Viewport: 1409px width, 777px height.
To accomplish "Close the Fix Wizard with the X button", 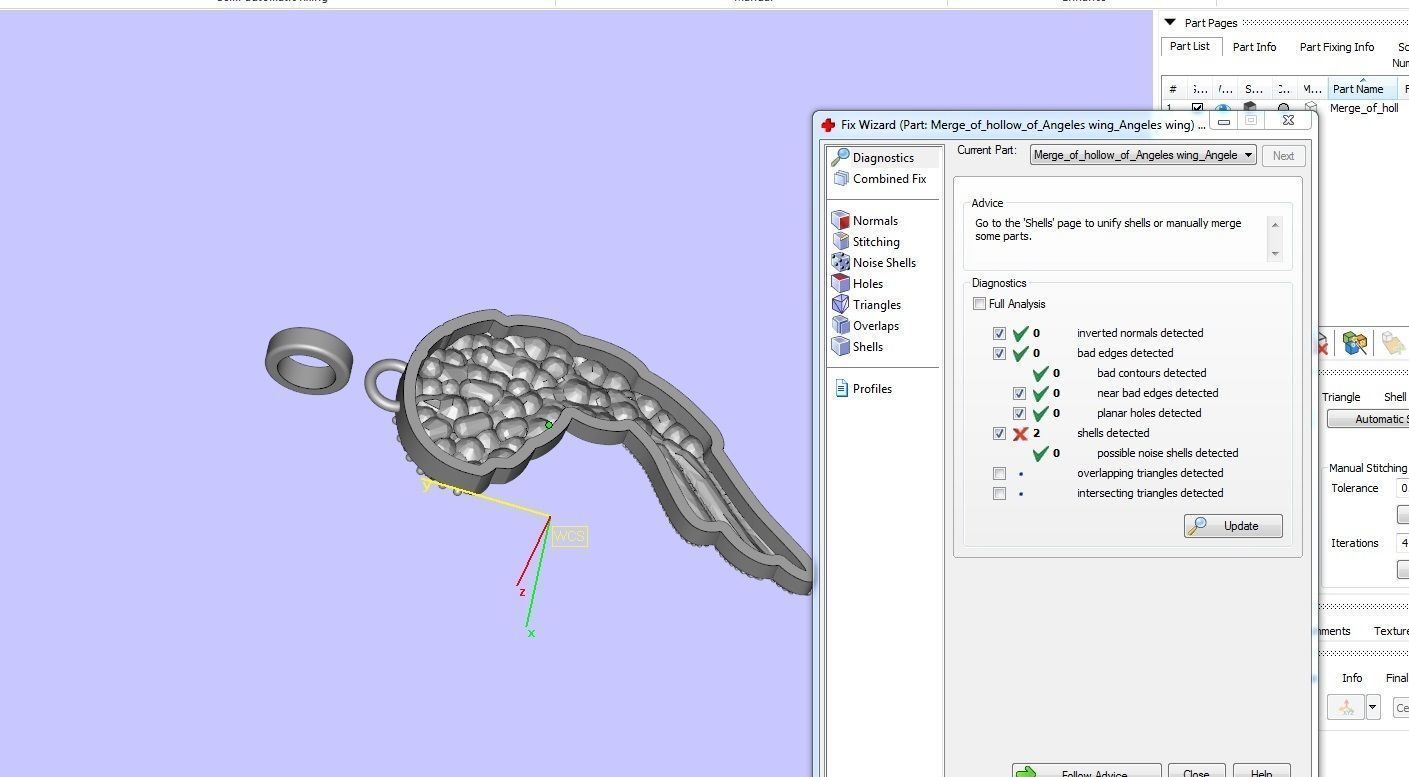I will (1288, 121).
